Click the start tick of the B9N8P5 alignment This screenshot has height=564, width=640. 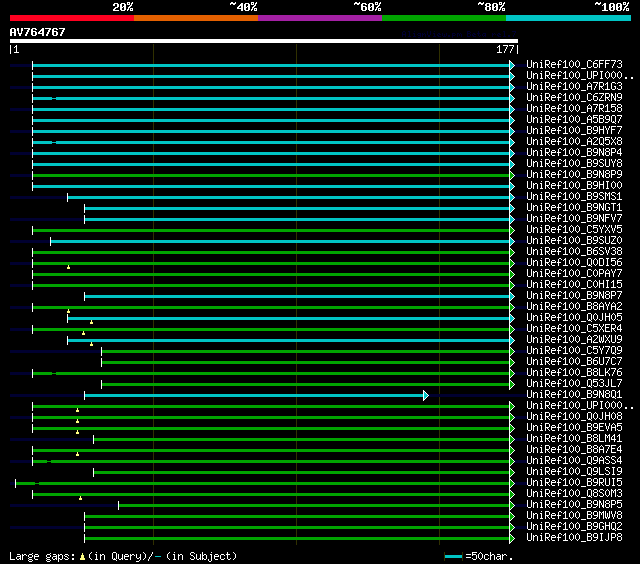click(118, 506)
